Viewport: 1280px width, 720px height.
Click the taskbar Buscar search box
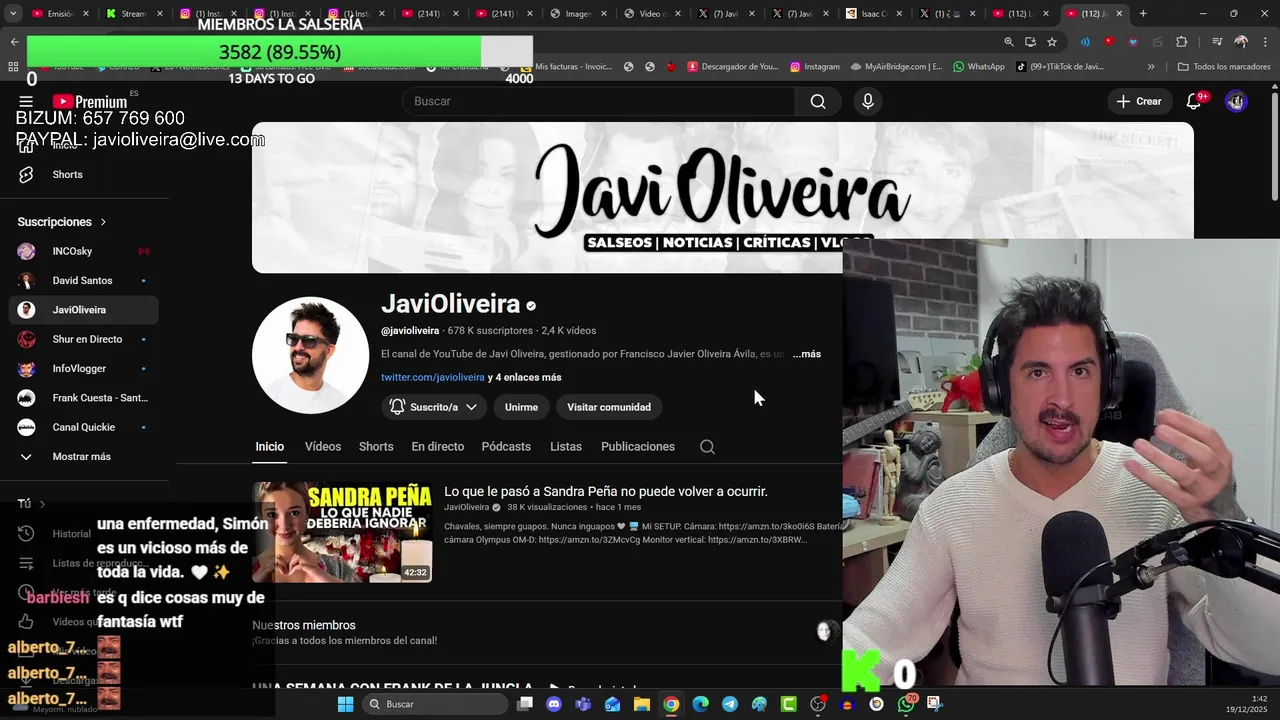[436, 704]
